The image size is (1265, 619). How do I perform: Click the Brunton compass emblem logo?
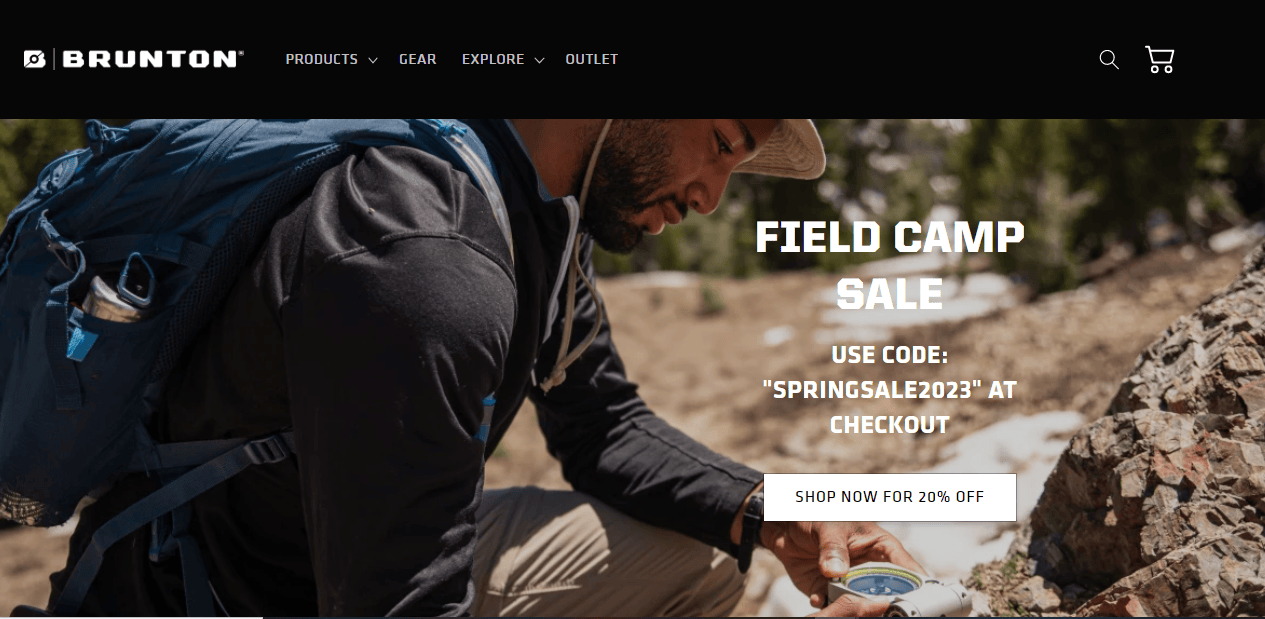(x=35, y=60)
